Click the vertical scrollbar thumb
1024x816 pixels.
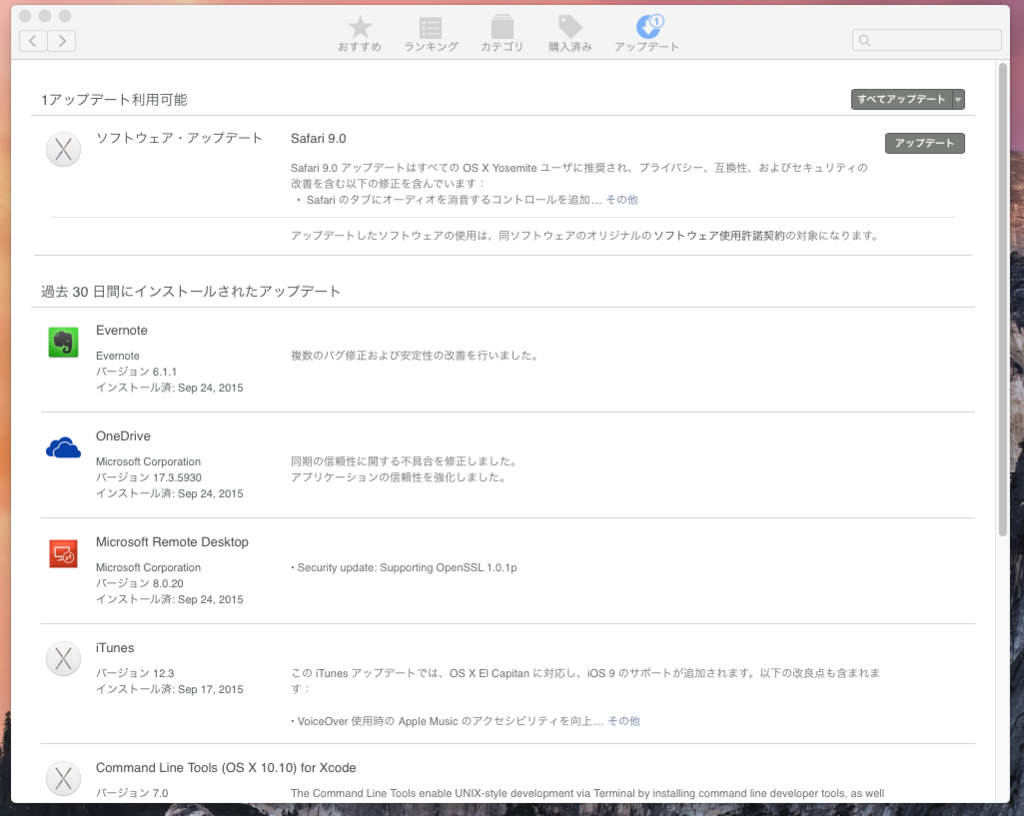coord(1003,299)
